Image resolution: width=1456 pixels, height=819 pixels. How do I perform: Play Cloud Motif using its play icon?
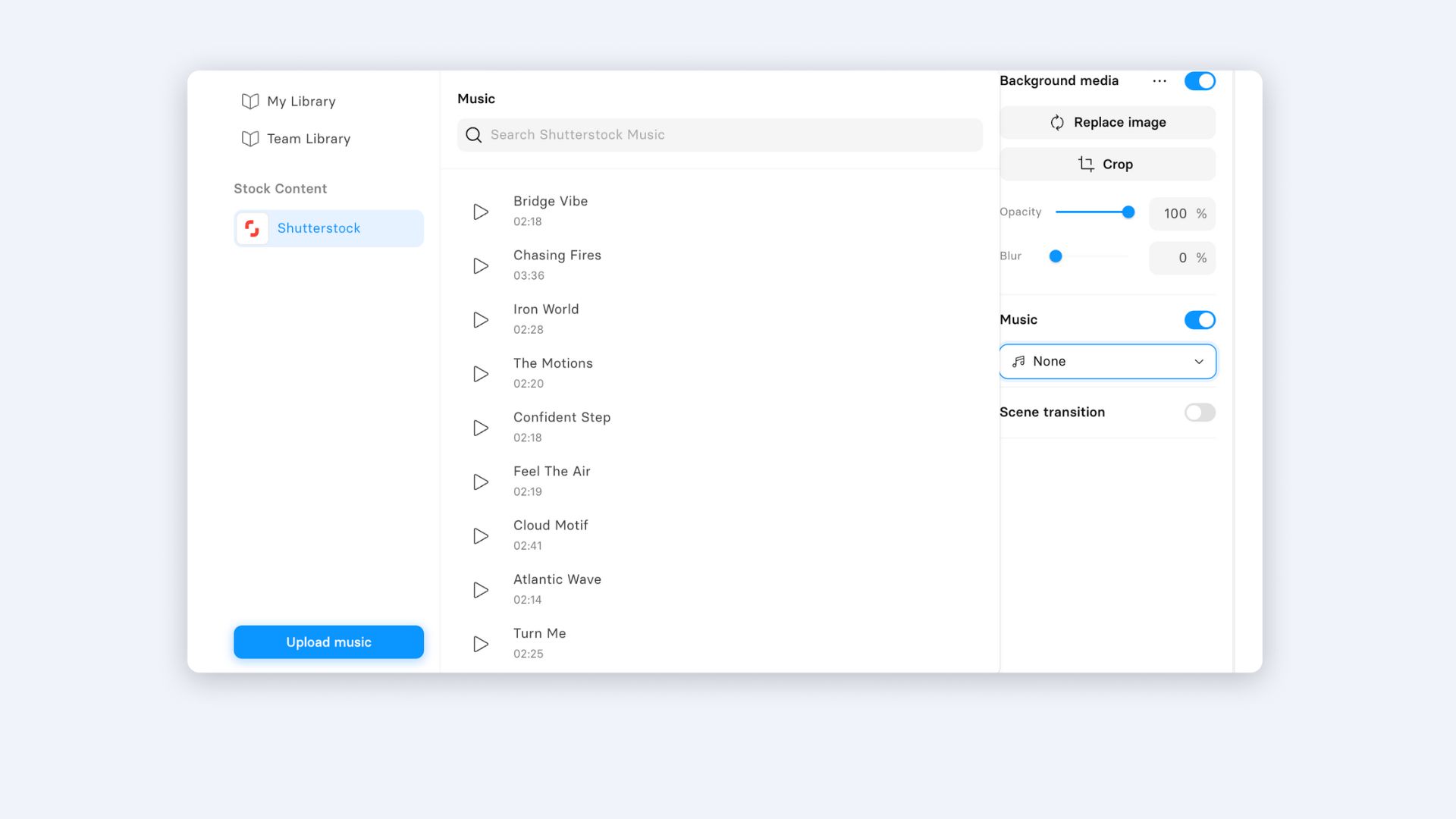(481, 536)
